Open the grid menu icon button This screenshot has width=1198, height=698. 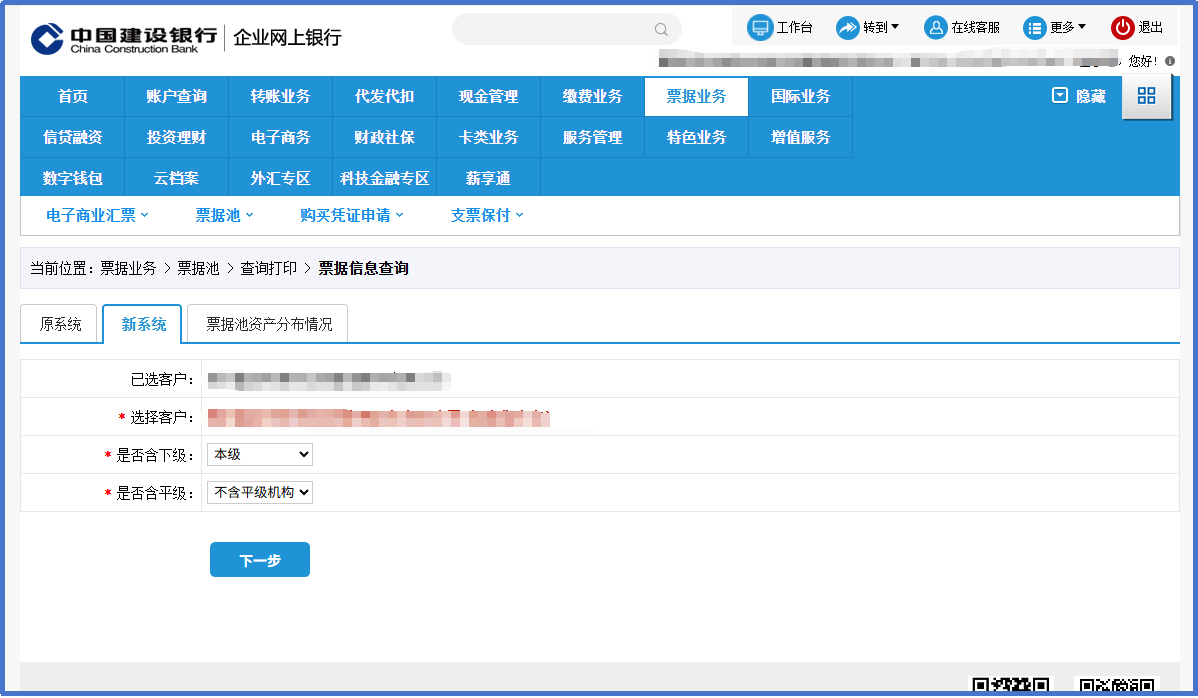pyautogui.click(x=1147, y=96)
